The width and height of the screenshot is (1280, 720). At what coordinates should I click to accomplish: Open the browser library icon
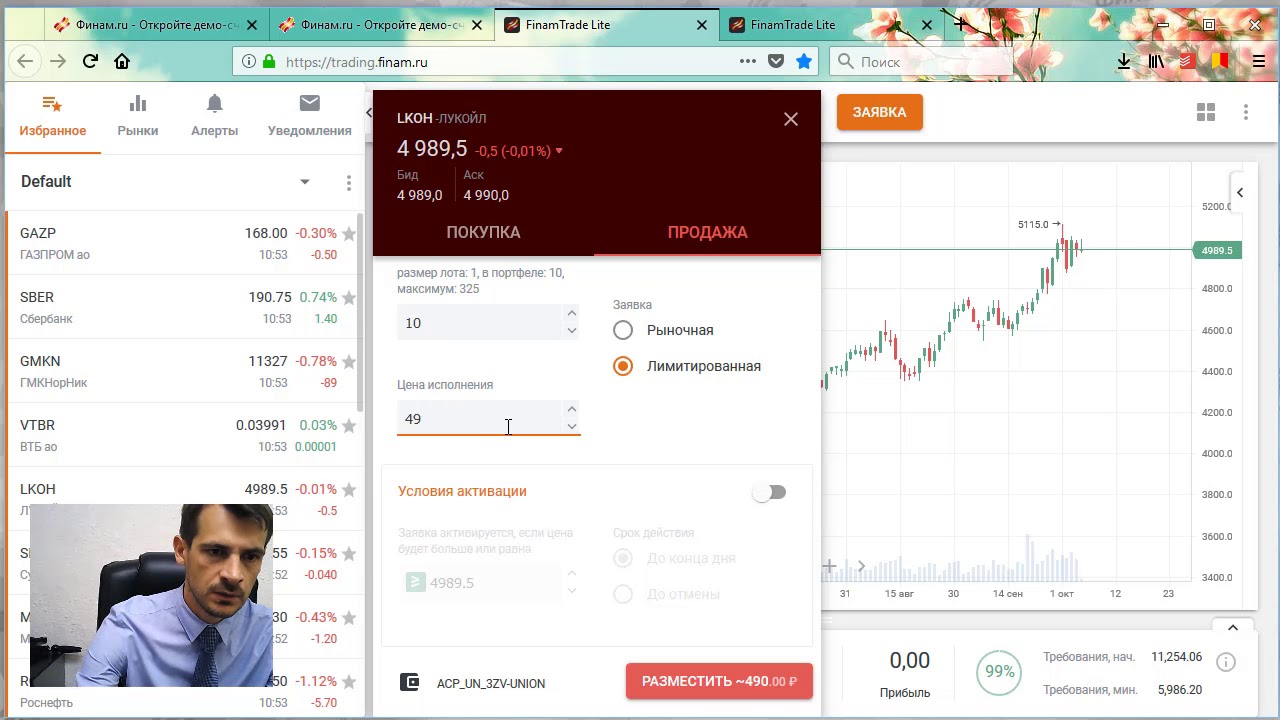pyautogui.click(x=1156, y=61)
